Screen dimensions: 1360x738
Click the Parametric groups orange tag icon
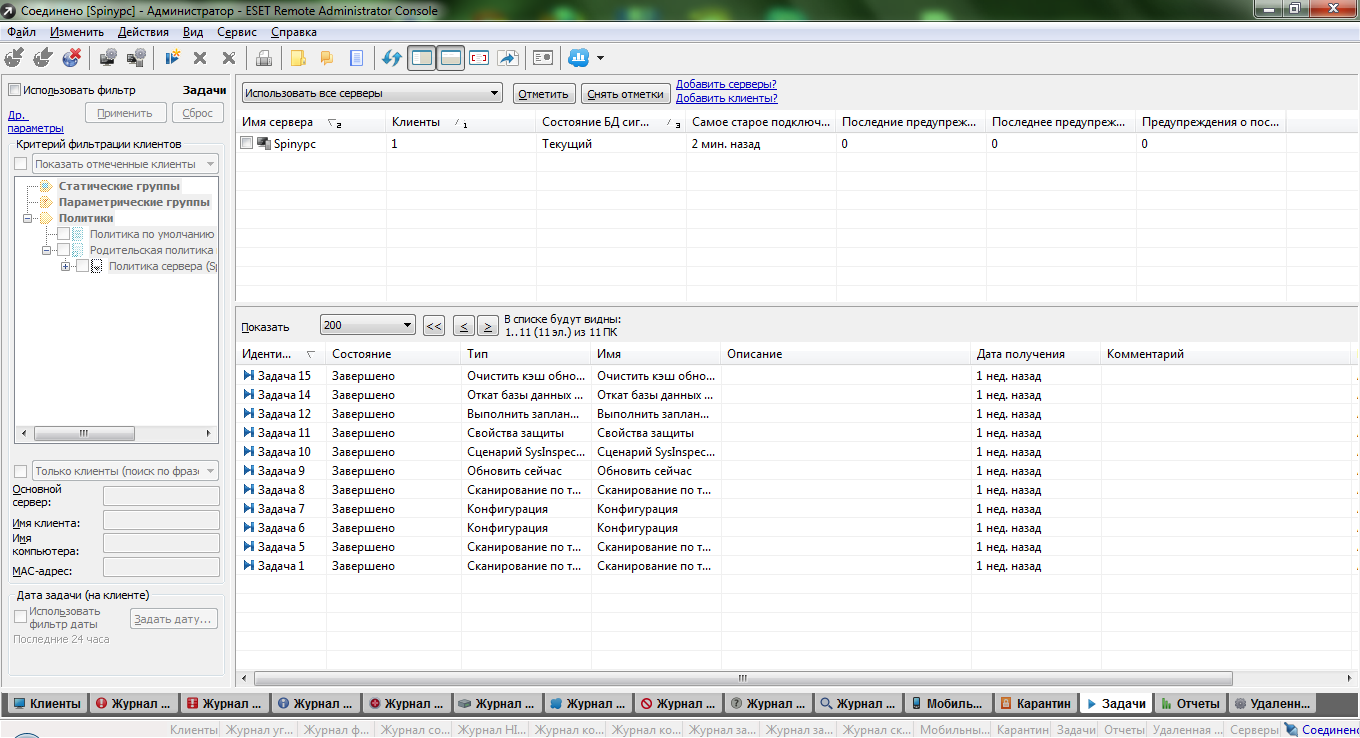pyautogui.click(x=46, y=202)
